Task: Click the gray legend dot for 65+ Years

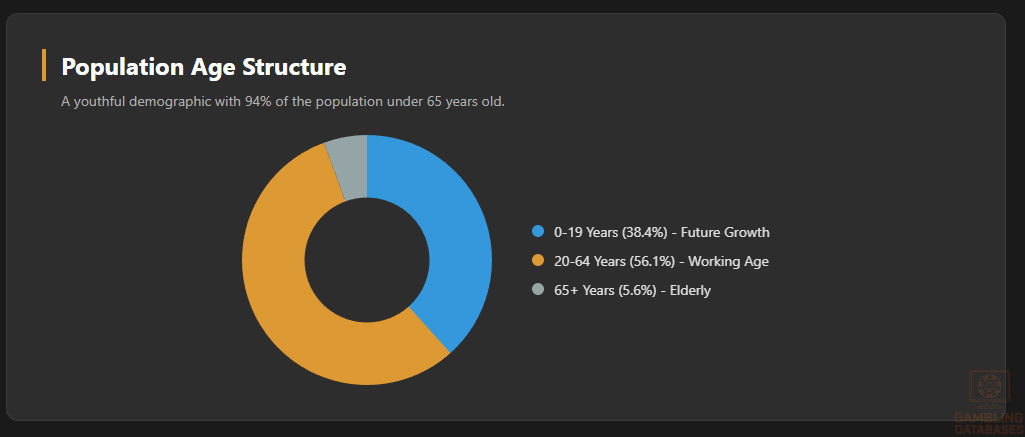Action: (538, 290)
